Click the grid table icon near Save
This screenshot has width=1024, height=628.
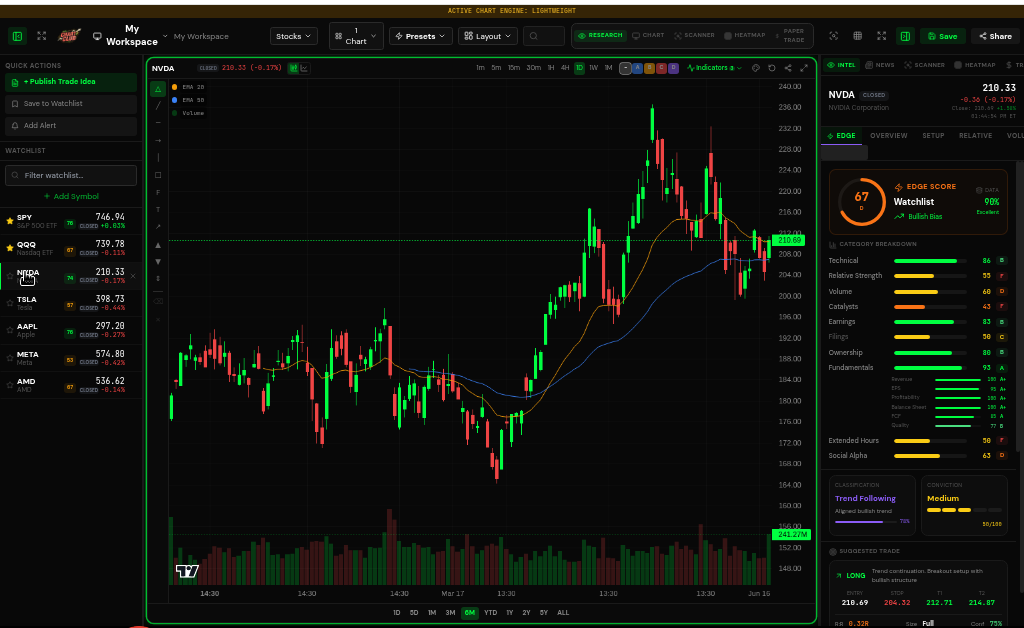(857, 37)
